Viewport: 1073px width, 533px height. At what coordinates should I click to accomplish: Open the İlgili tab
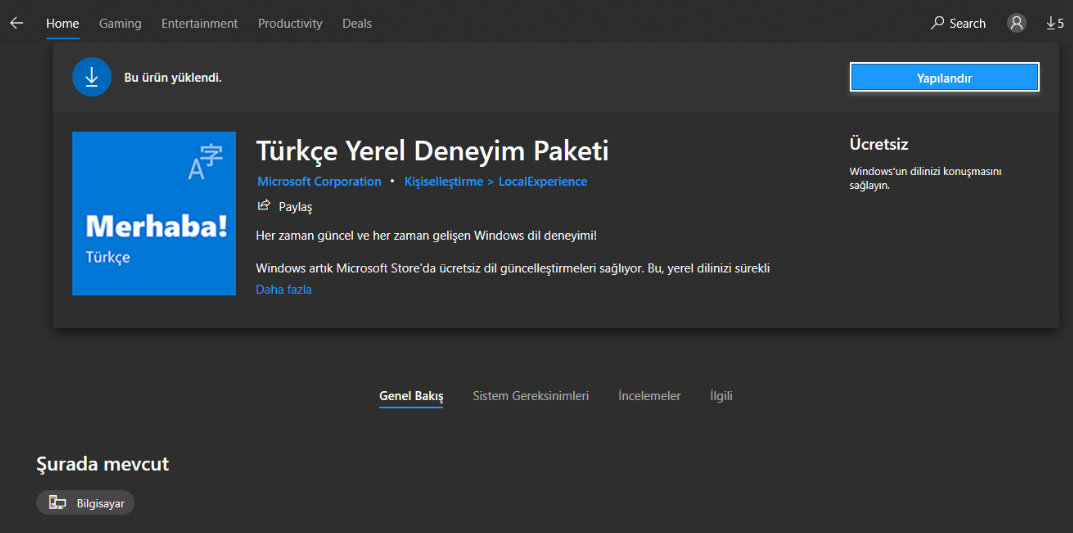point(721,396)
